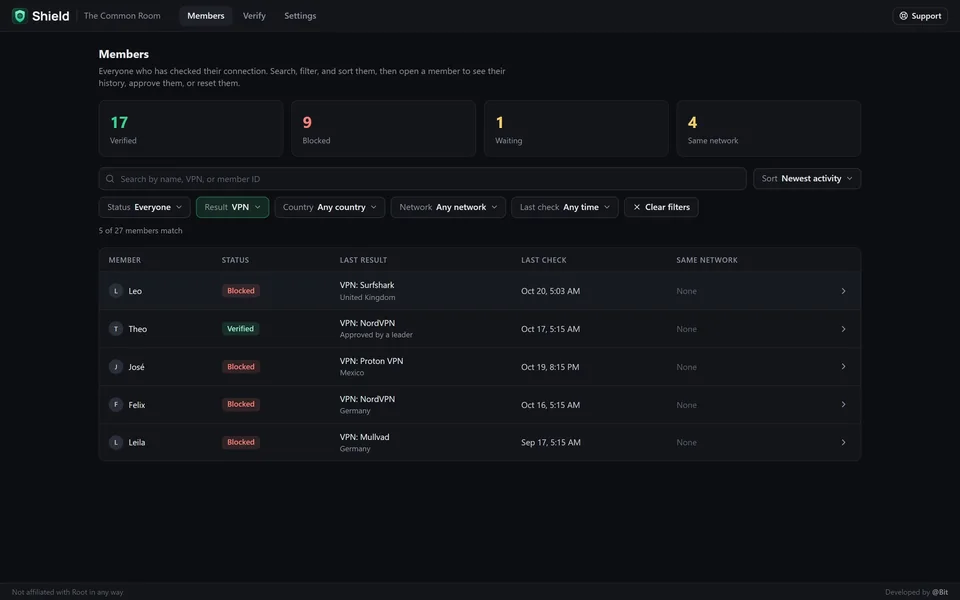Image resolution: width=960 pixels, height=600 pixels.
Task: Focus the search by name input field
Action: [x=422, y=179]
